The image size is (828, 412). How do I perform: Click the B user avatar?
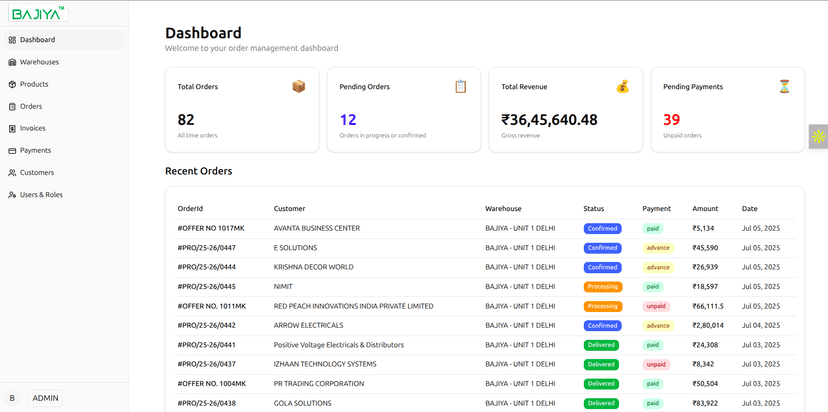tap(12, 398)
